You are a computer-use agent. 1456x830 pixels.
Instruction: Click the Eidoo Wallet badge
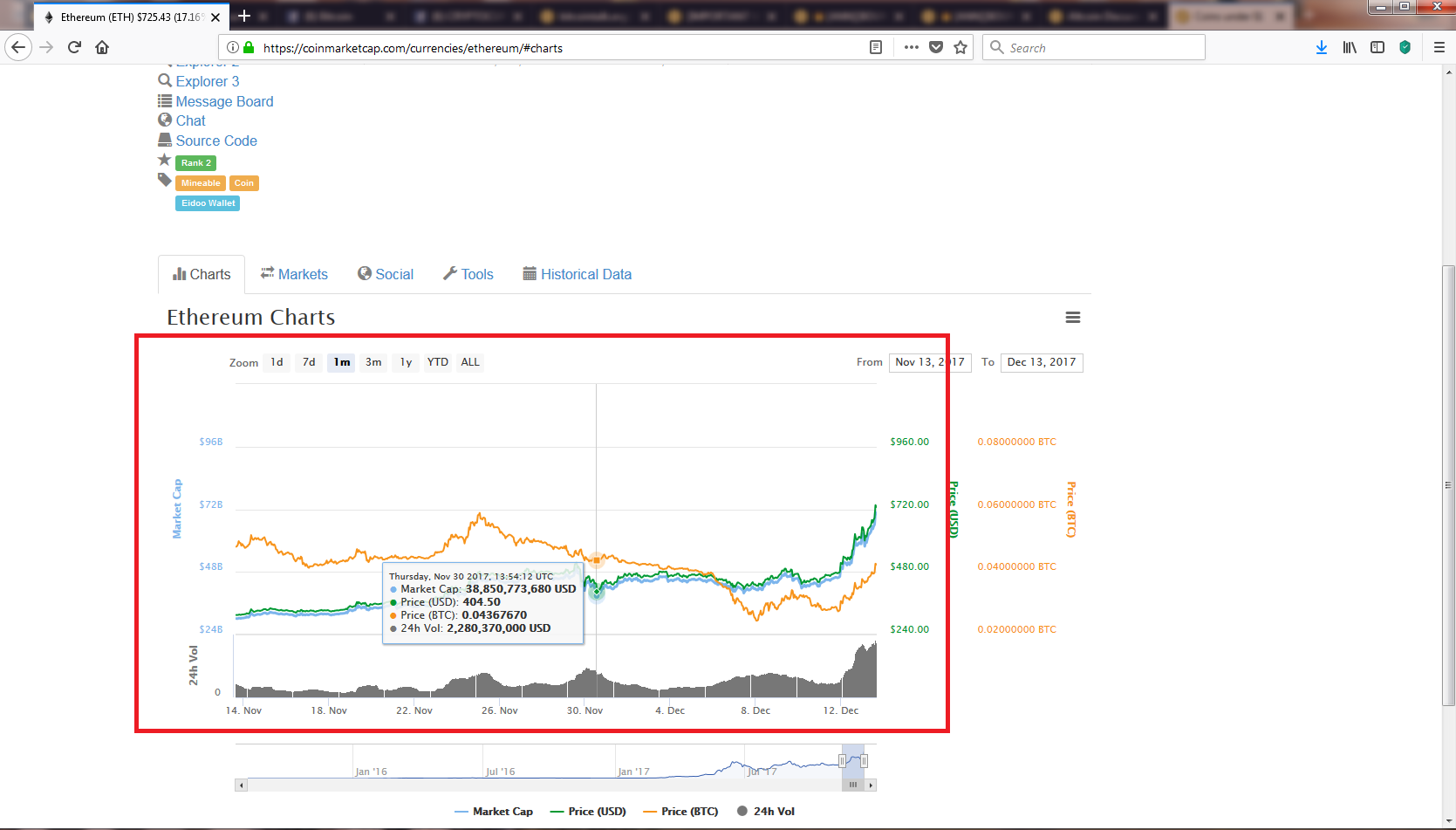pos(208,203)
